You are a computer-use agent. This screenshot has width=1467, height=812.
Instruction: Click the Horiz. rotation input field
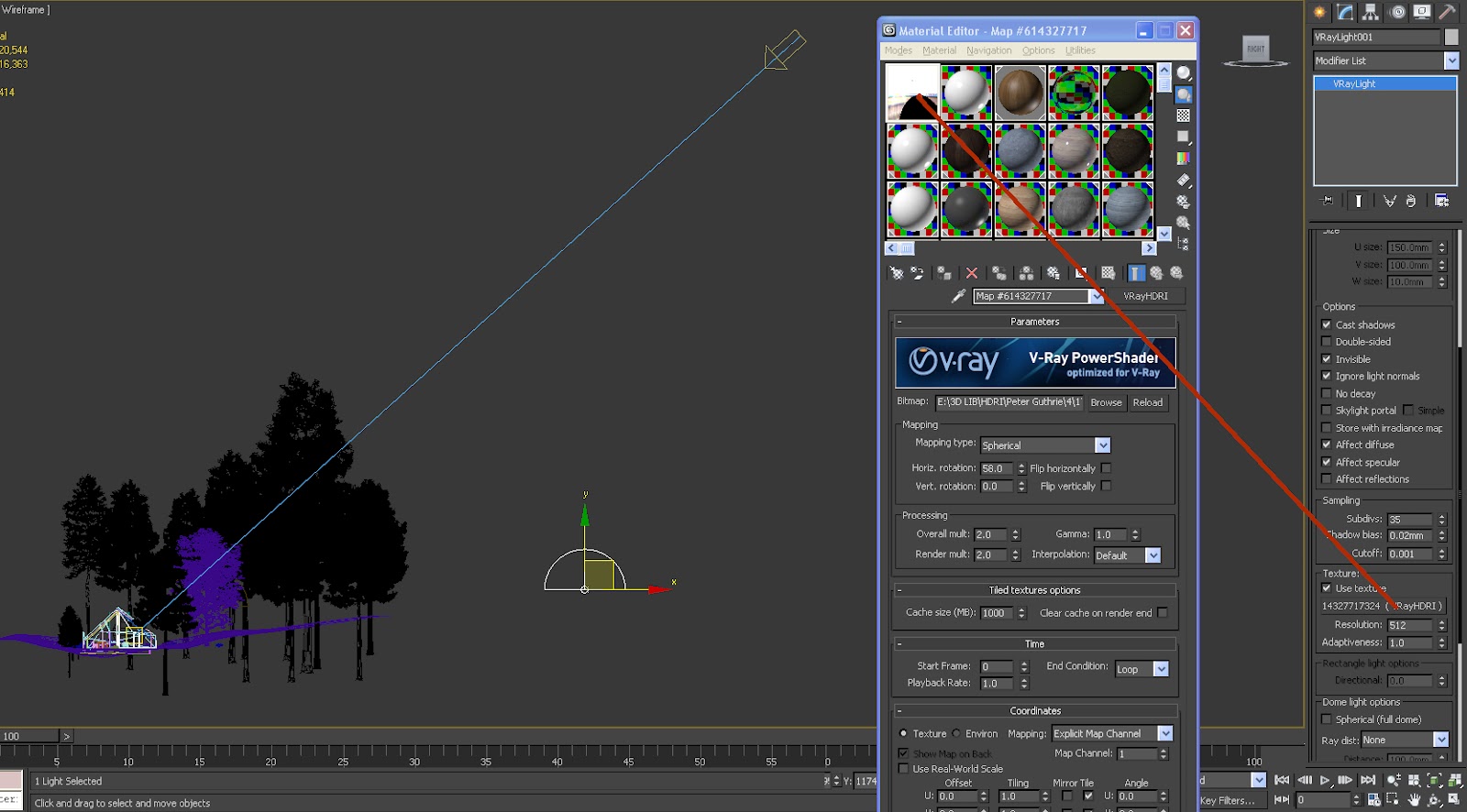(x=997, y=468)
